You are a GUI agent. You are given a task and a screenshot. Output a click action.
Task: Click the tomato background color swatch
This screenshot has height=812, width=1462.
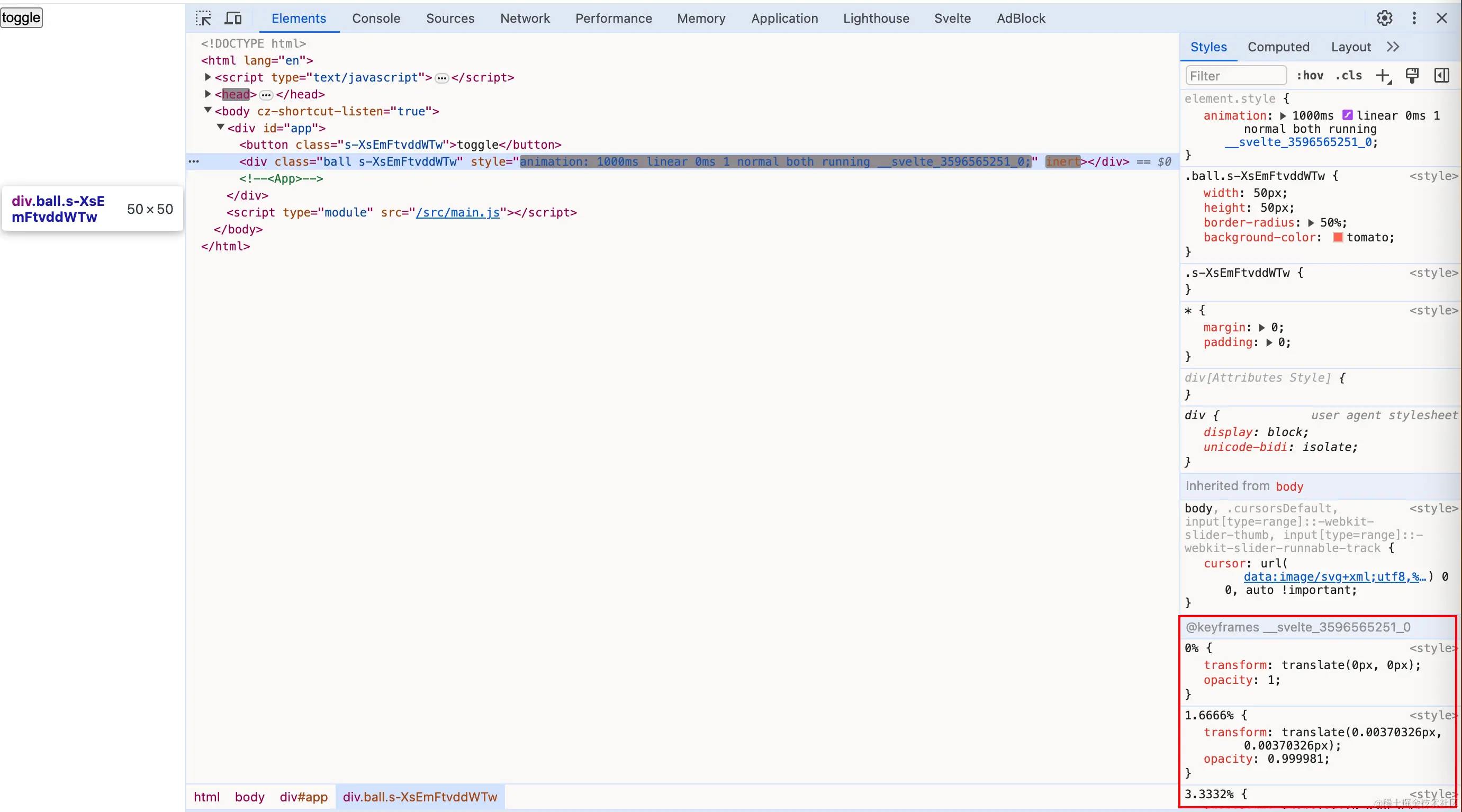1338,237
